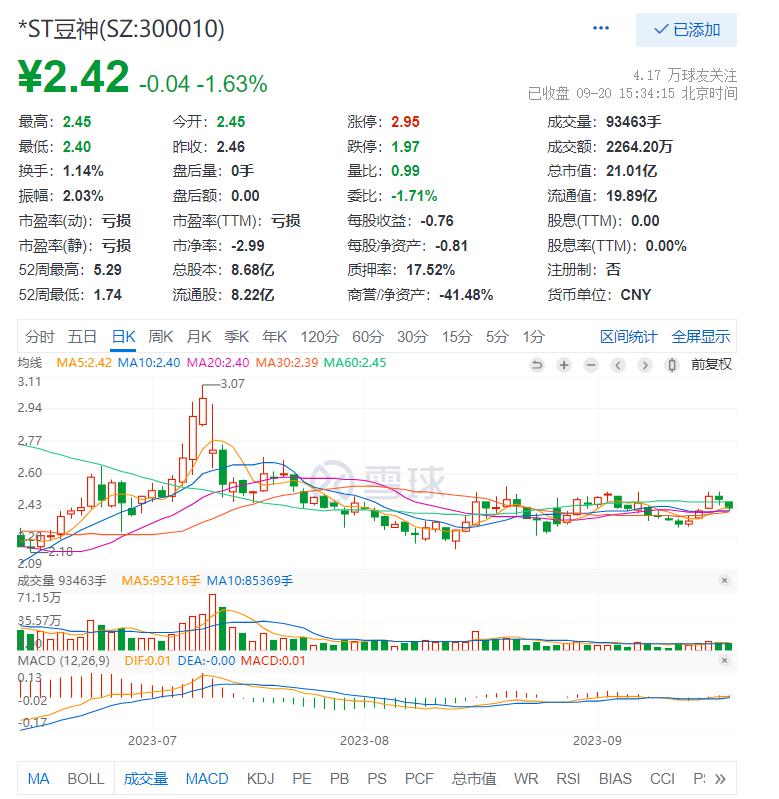Click the MA5:95216手 volume legend
The image size is (779, 799).
click(161, 581)
